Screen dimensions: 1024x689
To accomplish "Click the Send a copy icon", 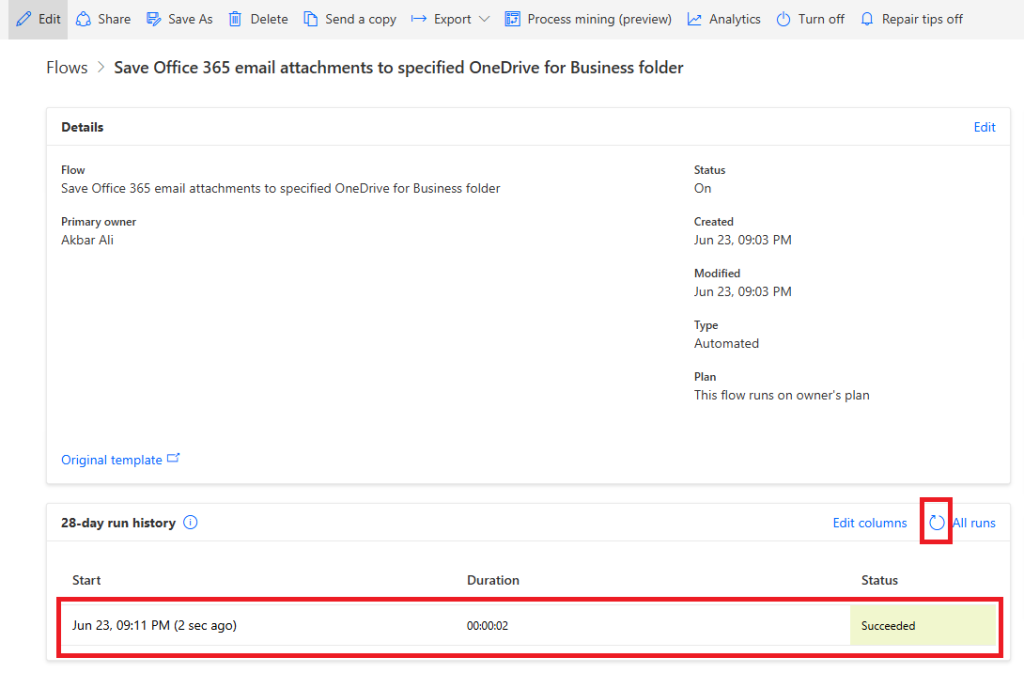I will tap(311, 19).
